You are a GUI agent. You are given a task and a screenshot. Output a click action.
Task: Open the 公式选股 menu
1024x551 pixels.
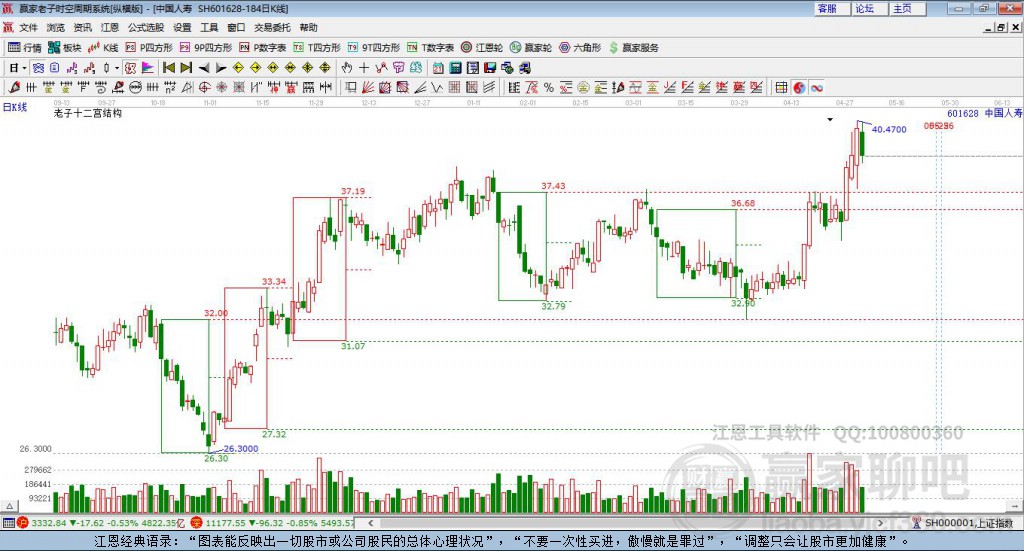(146, 27)
